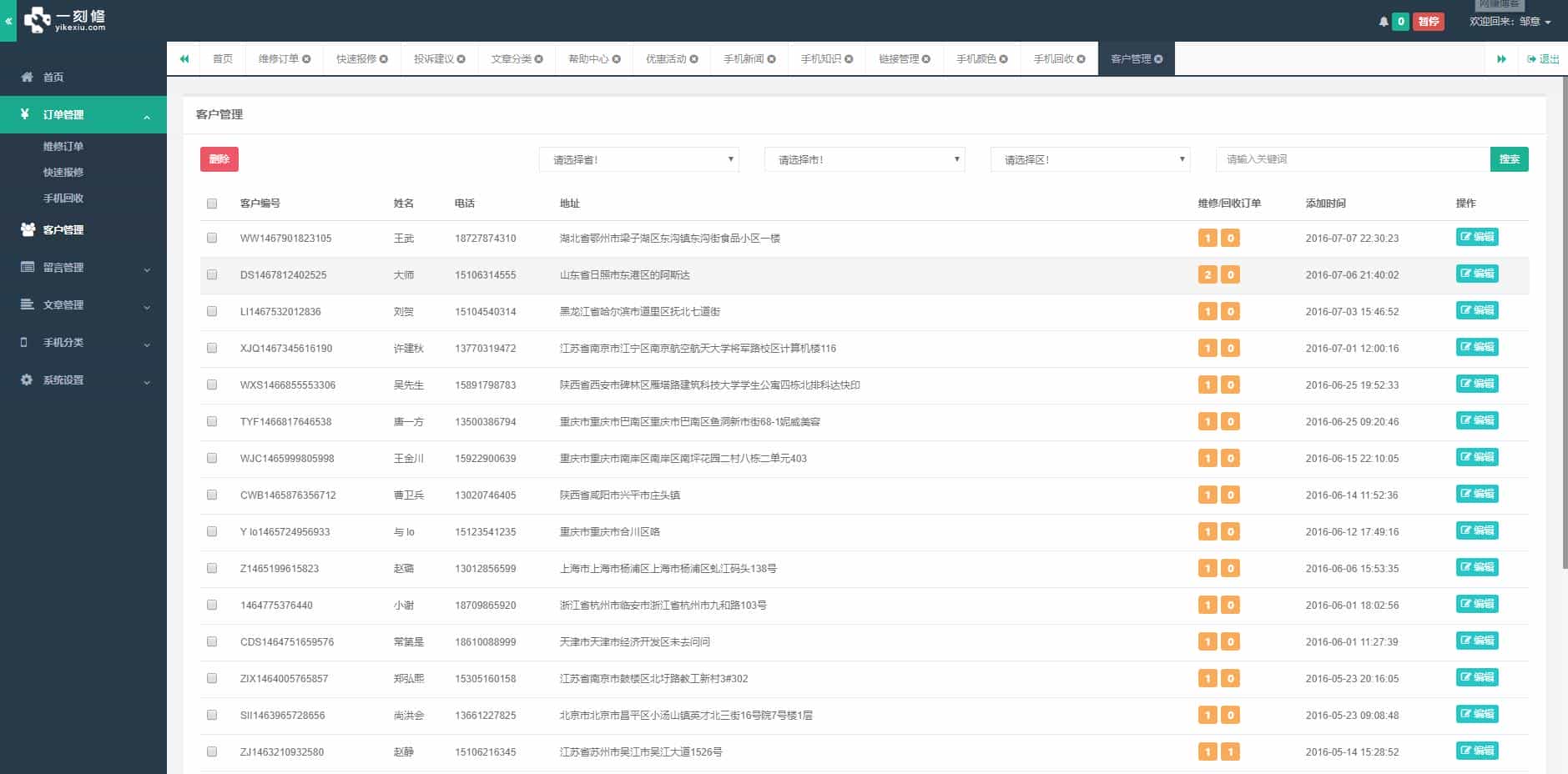Check the select-all checkbox in table header
Viewport: 1568px width, 774px height.
click(211, 203)
